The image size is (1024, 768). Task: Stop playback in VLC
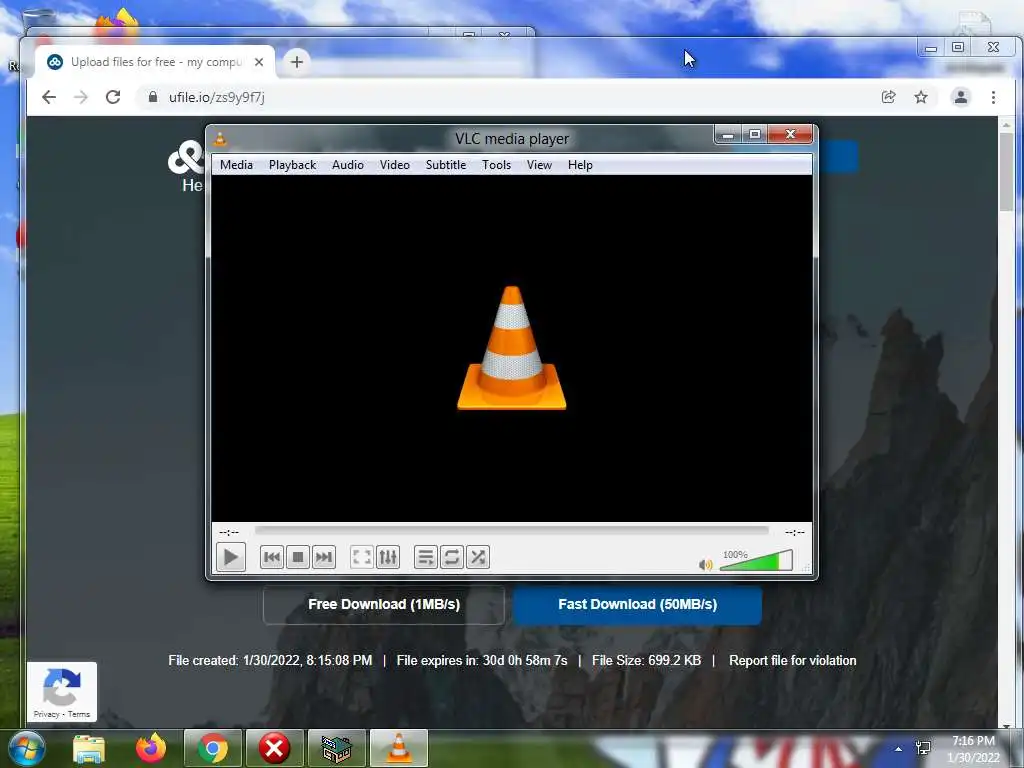pos(298,557)
